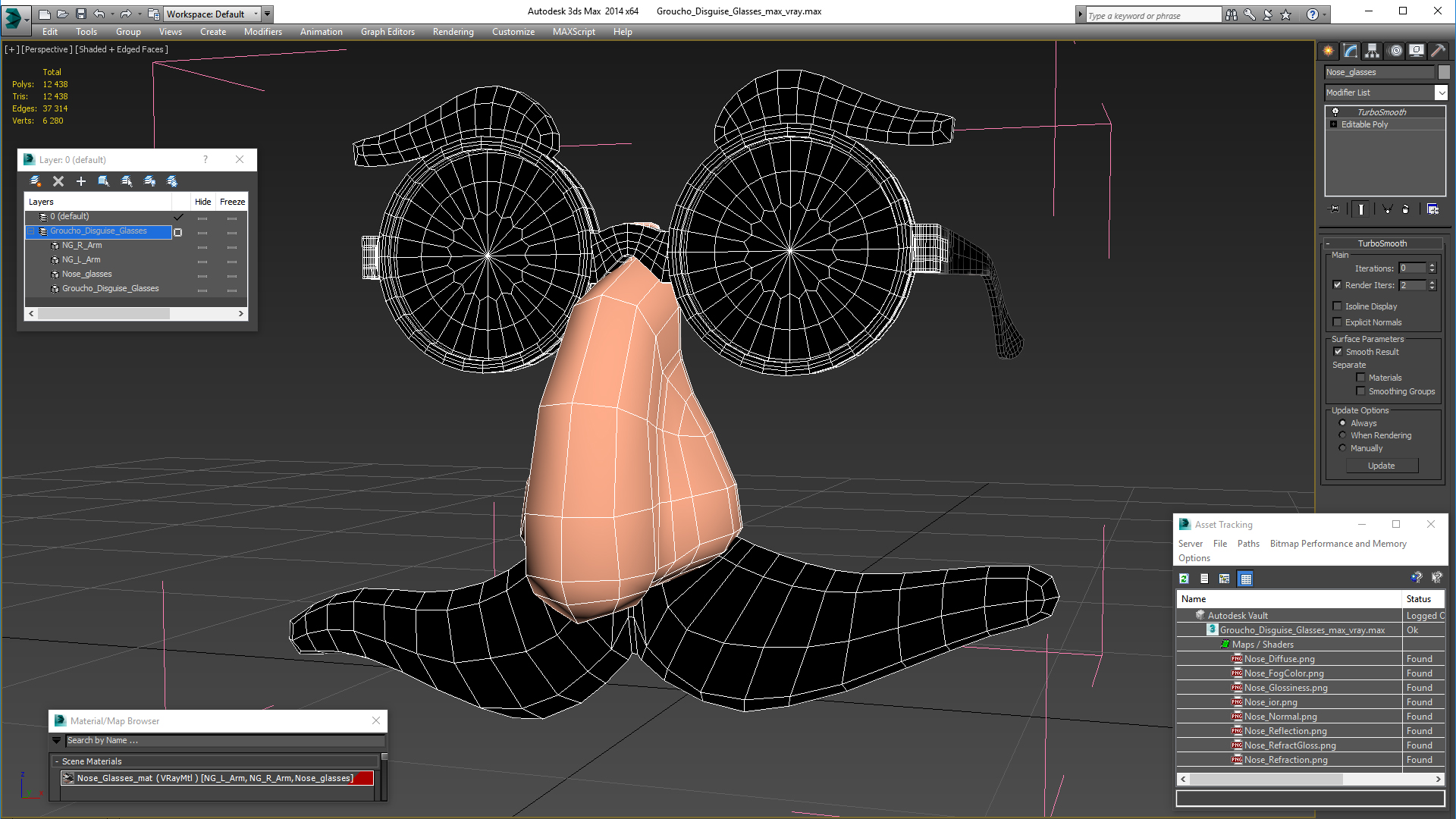Image resolution: width=1456 pixels, height=819 pixels.
Task: Open the Rendering menu
Action: (x=453, y=32)
